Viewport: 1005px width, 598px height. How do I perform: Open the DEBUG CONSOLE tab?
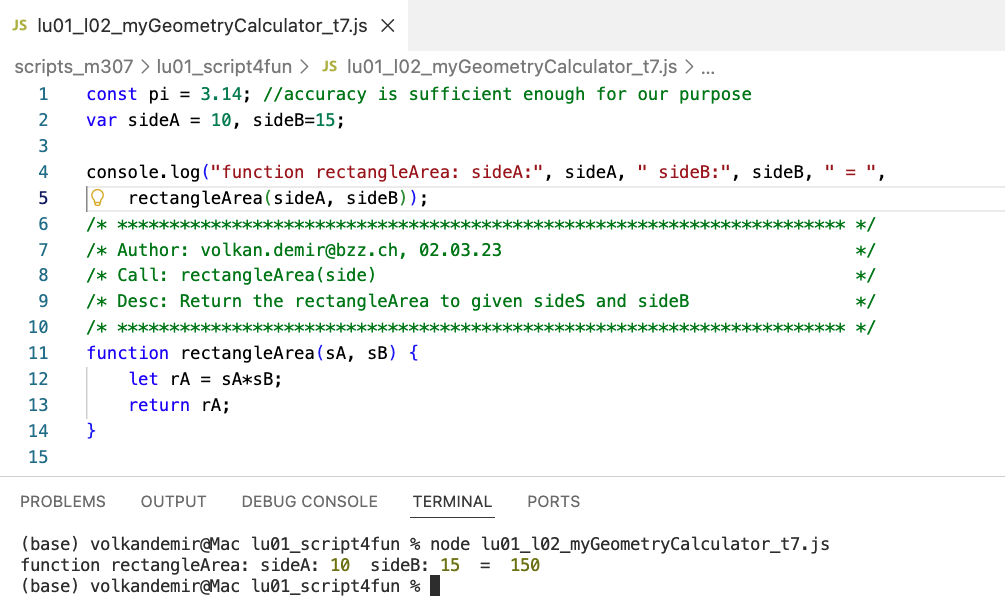(309, 502)
